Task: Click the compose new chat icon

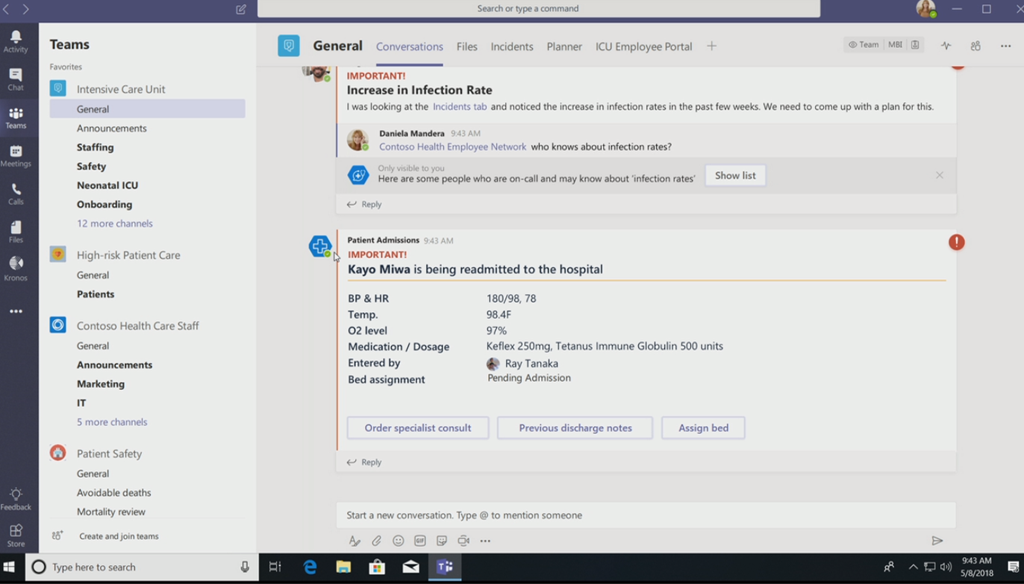Action: tap(241, 9)
